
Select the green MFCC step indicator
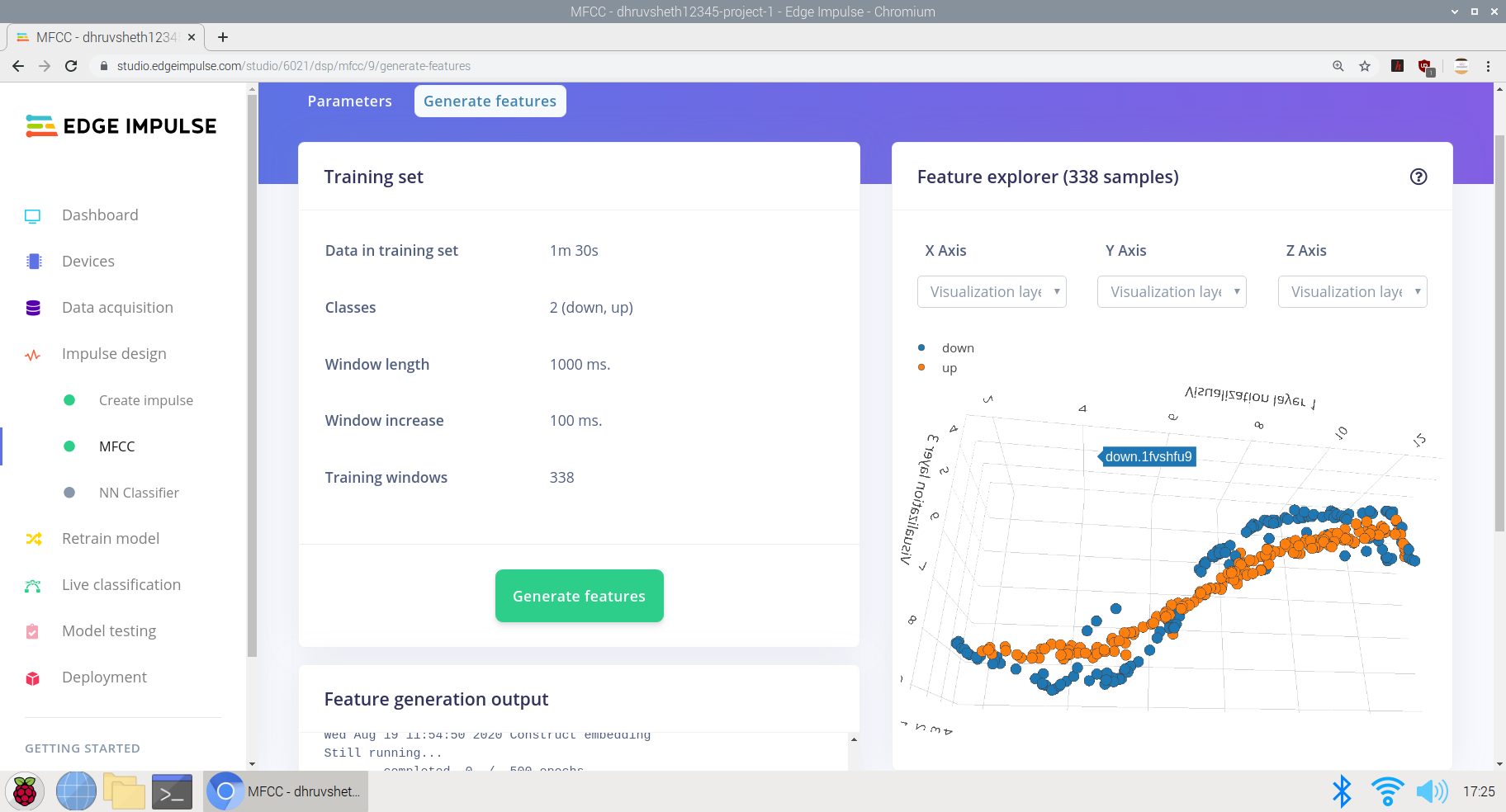click(x=69, y=446)
